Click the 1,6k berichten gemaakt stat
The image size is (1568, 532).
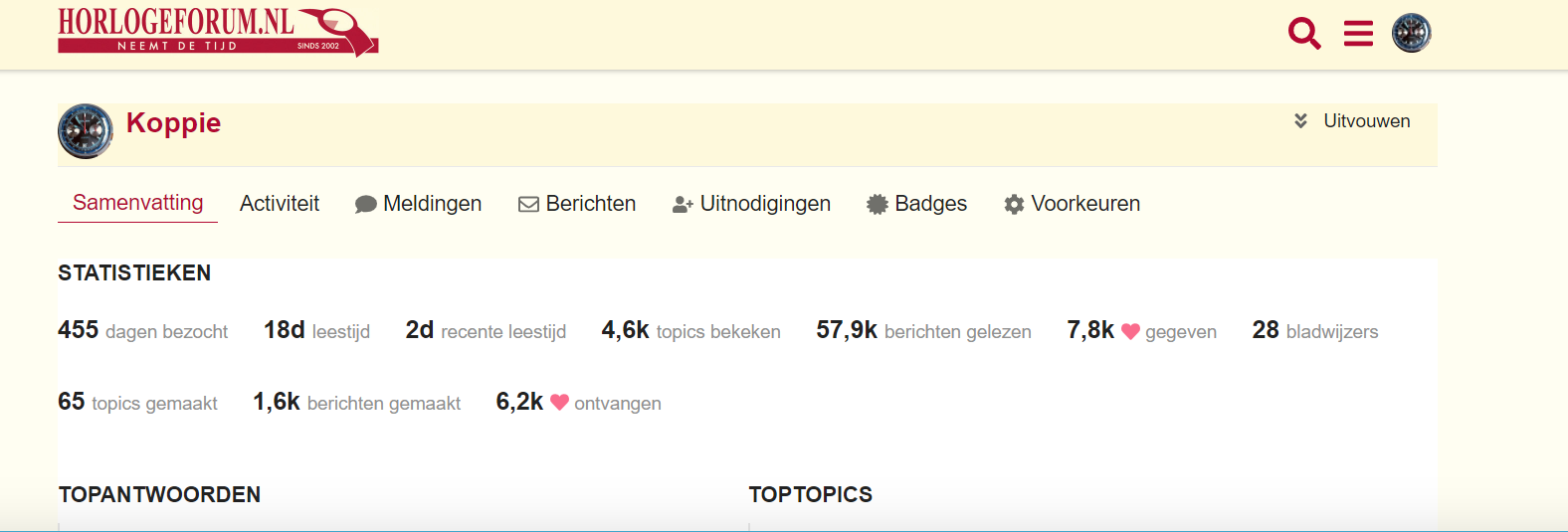357,402
